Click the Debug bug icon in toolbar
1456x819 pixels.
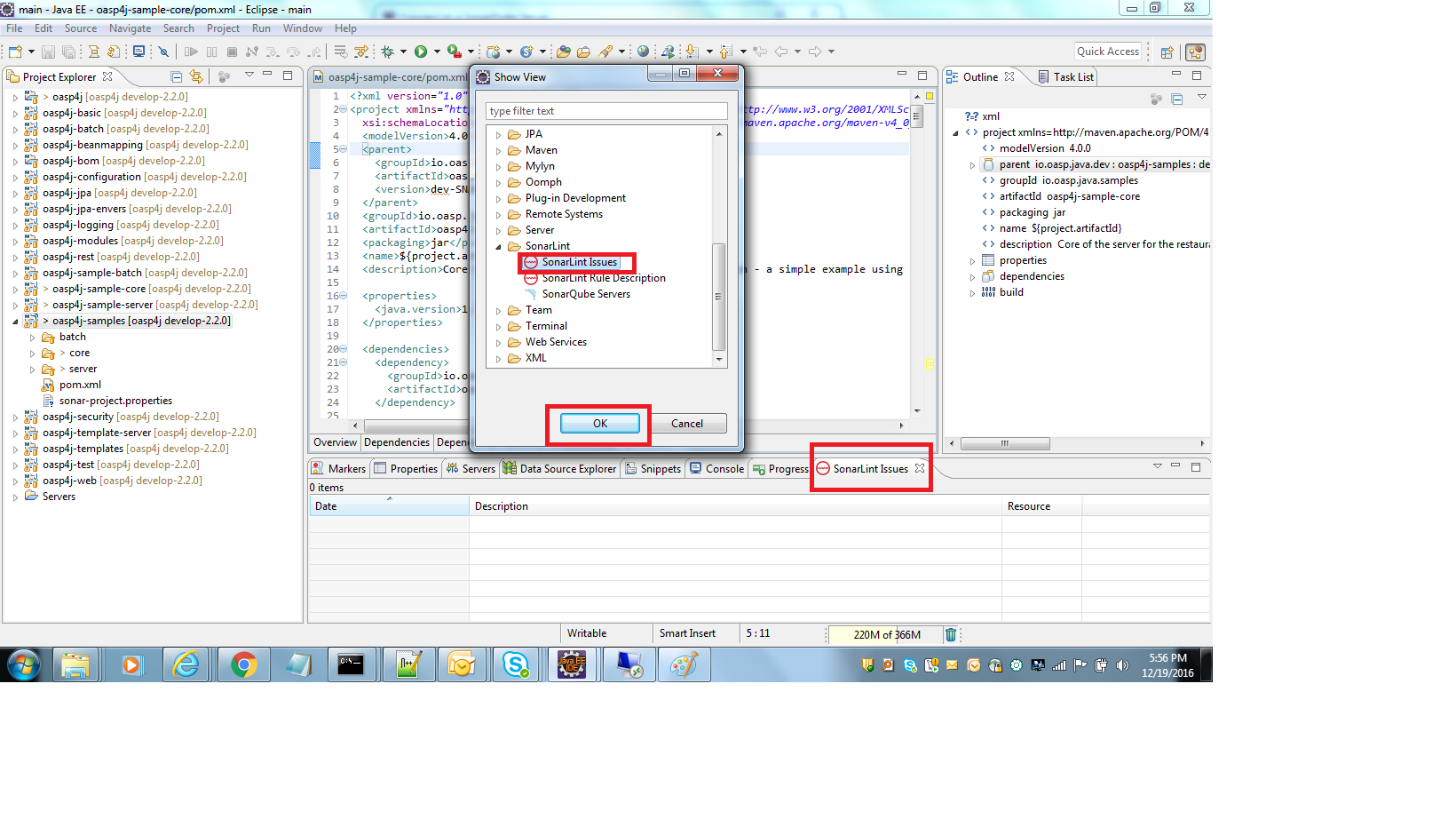pos(387,52)
